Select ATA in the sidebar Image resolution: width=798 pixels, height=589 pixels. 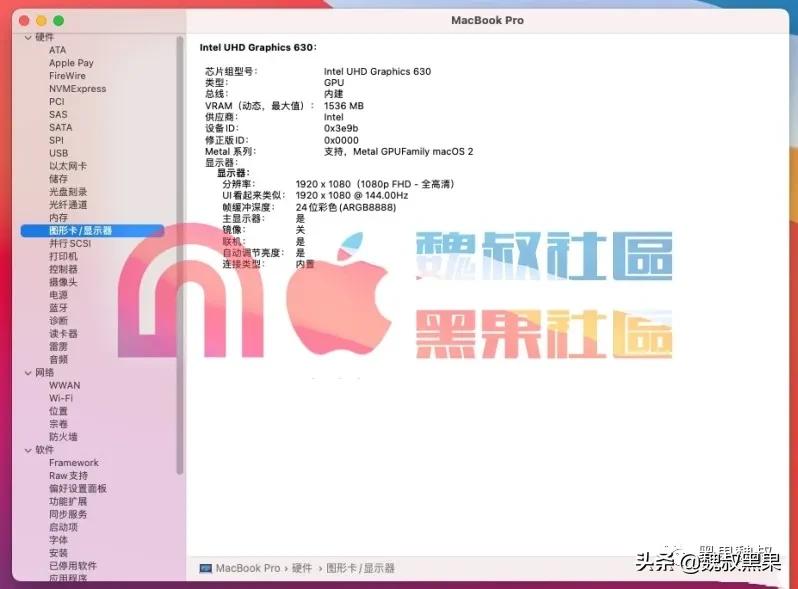pyautogui.click(x=58, y=50)
